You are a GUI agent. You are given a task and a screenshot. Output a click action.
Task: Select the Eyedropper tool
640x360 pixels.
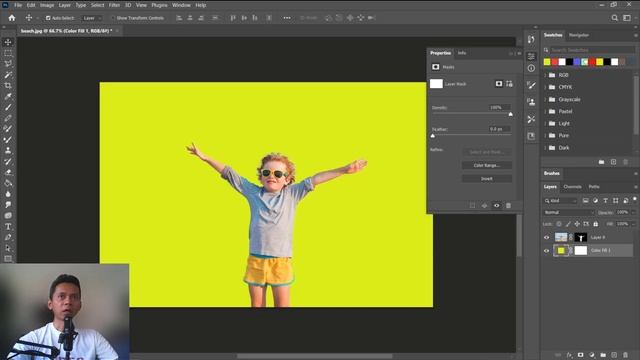8,96
